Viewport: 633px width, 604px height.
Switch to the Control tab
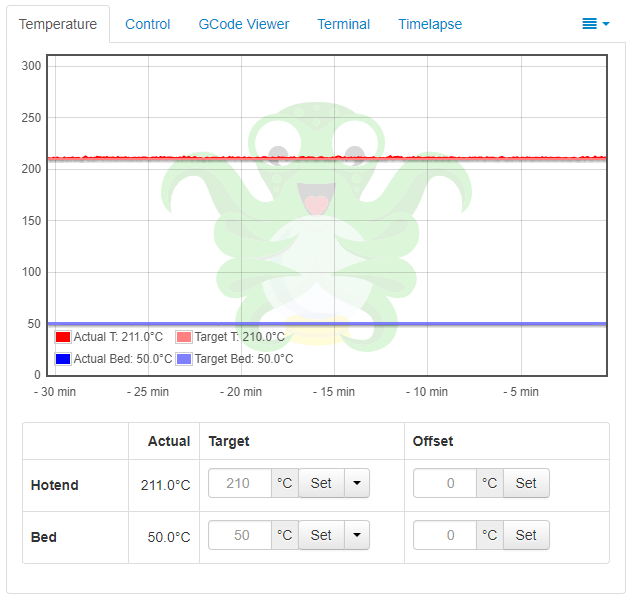(x=147, y=24)
